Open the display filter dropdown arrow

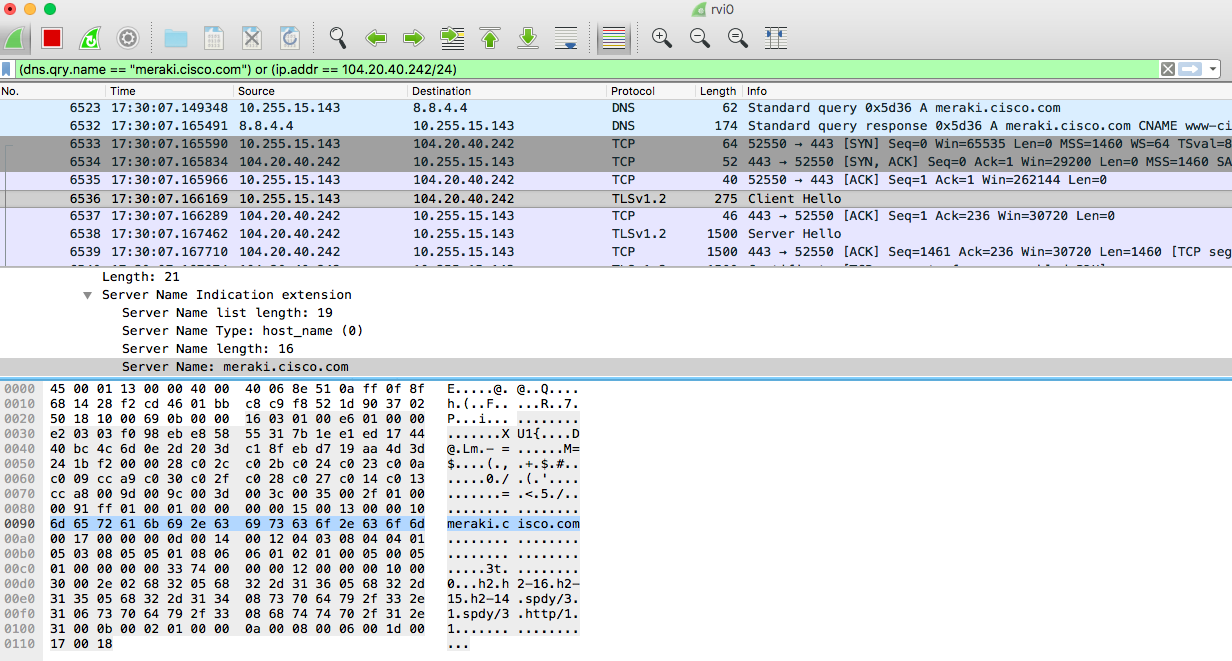pos(1213,69)
